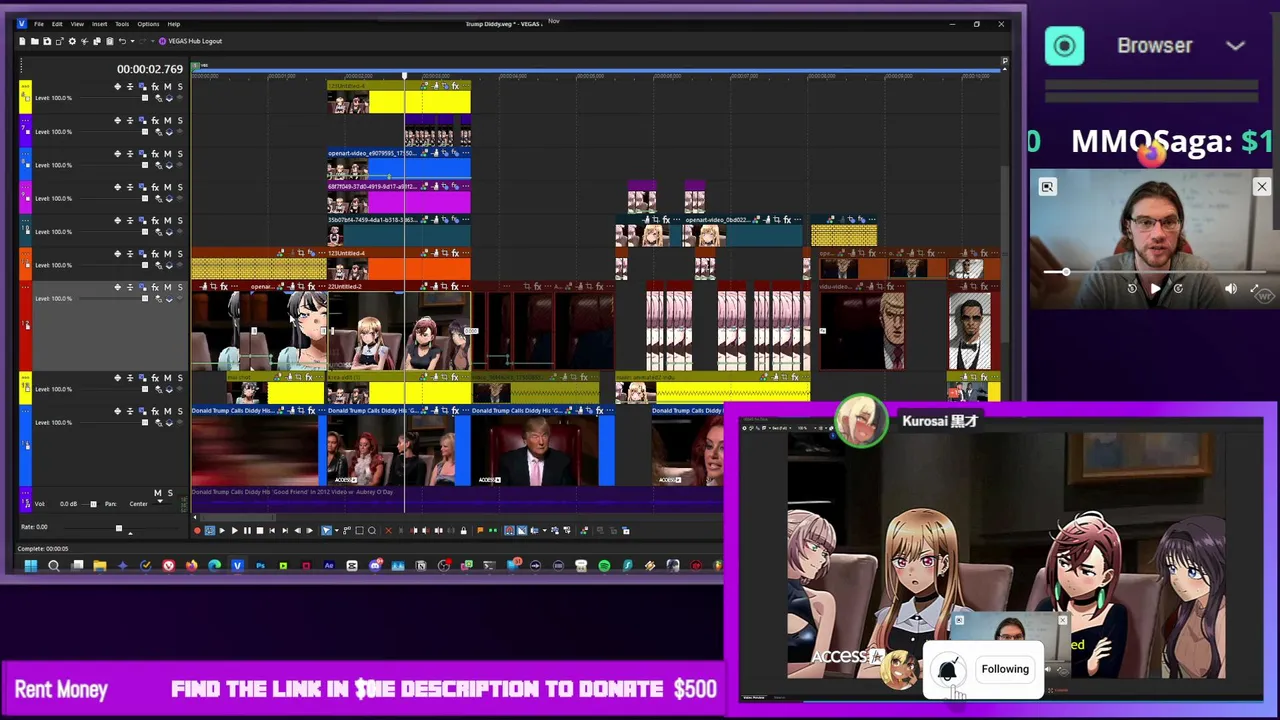Open the Help menu

174,24
